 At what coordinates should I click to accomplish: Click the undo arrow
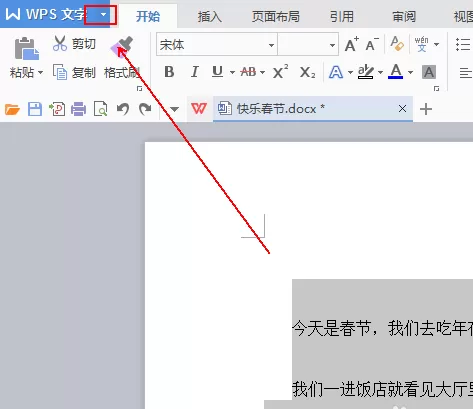click(123, 109)
